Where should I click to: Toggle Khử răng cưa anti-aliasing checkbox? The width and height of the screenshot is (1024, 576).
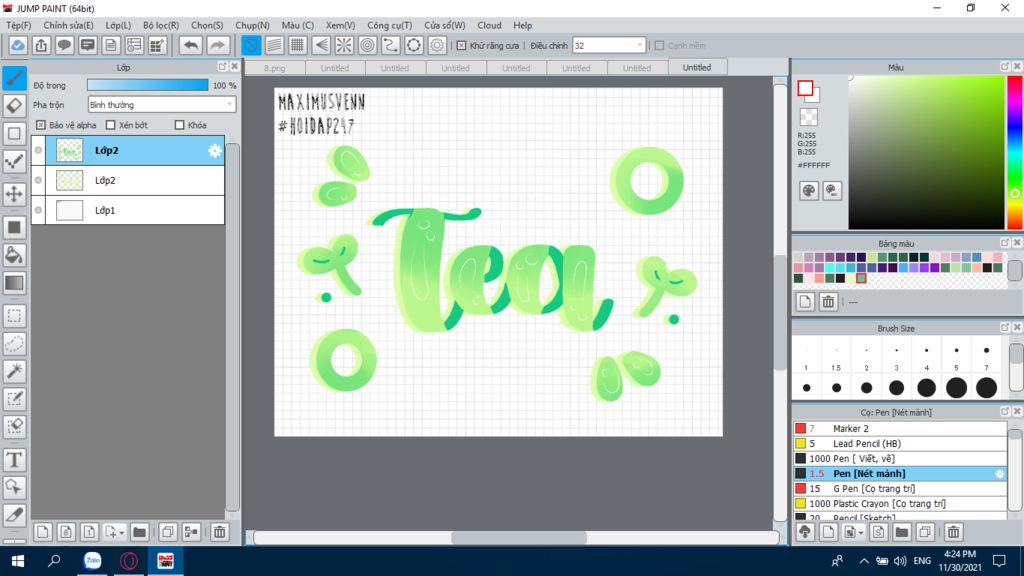(461, 46)
